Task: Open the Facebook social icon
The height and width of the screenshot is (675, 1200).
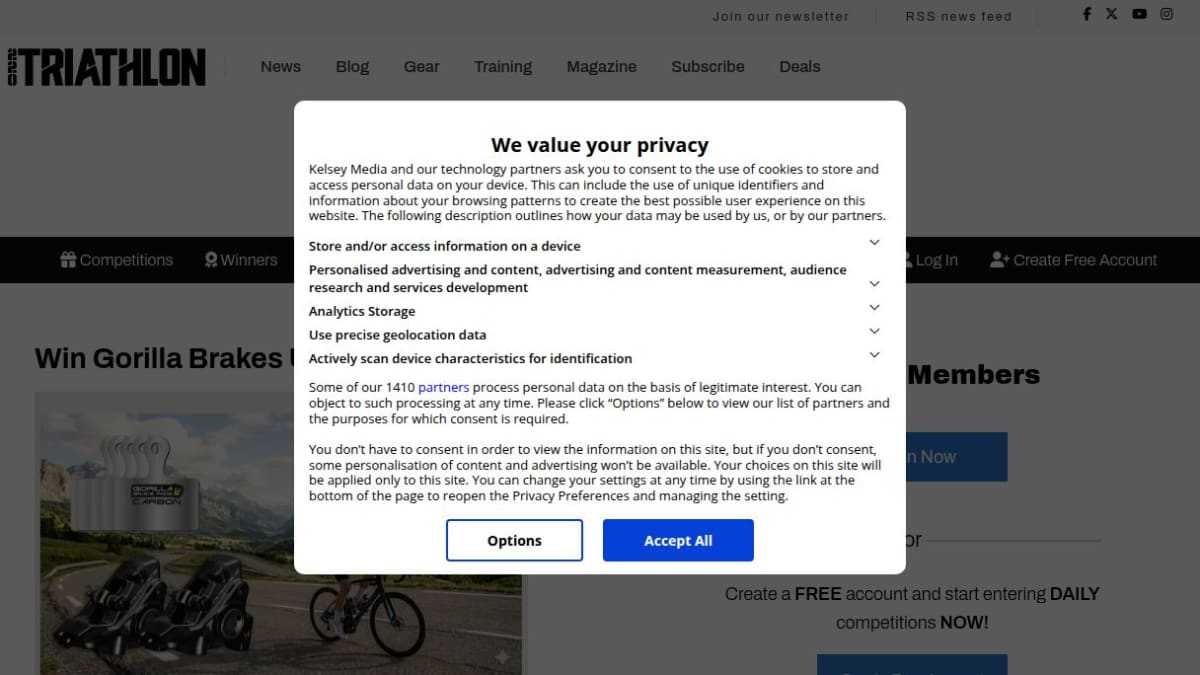Action: [x=1087, y=14]
